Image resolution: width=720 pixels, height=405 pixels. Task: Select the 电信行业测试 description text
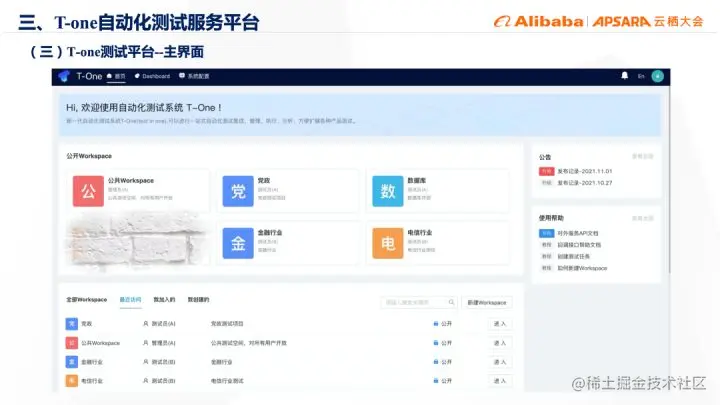227,381
